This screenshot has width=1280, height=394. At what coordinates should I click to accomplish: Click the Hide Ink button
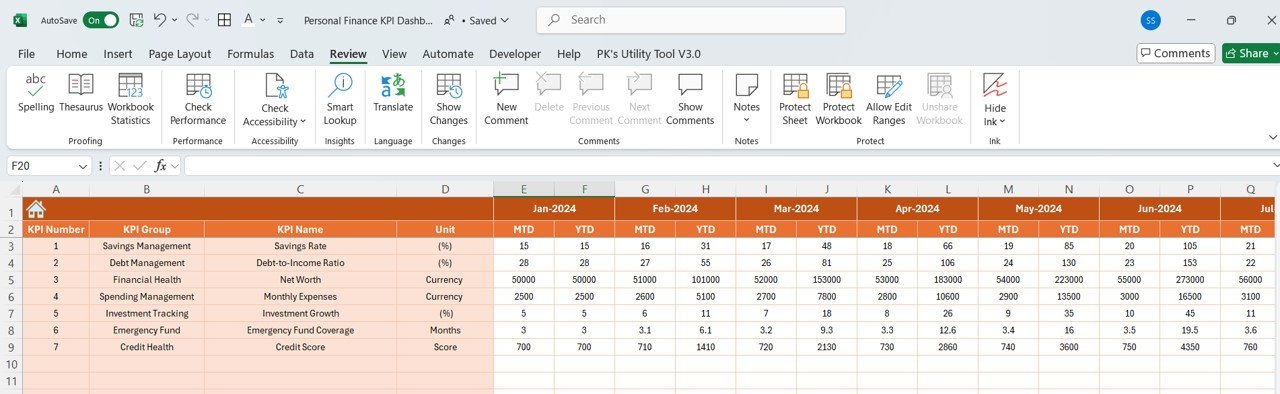(995, 99)
